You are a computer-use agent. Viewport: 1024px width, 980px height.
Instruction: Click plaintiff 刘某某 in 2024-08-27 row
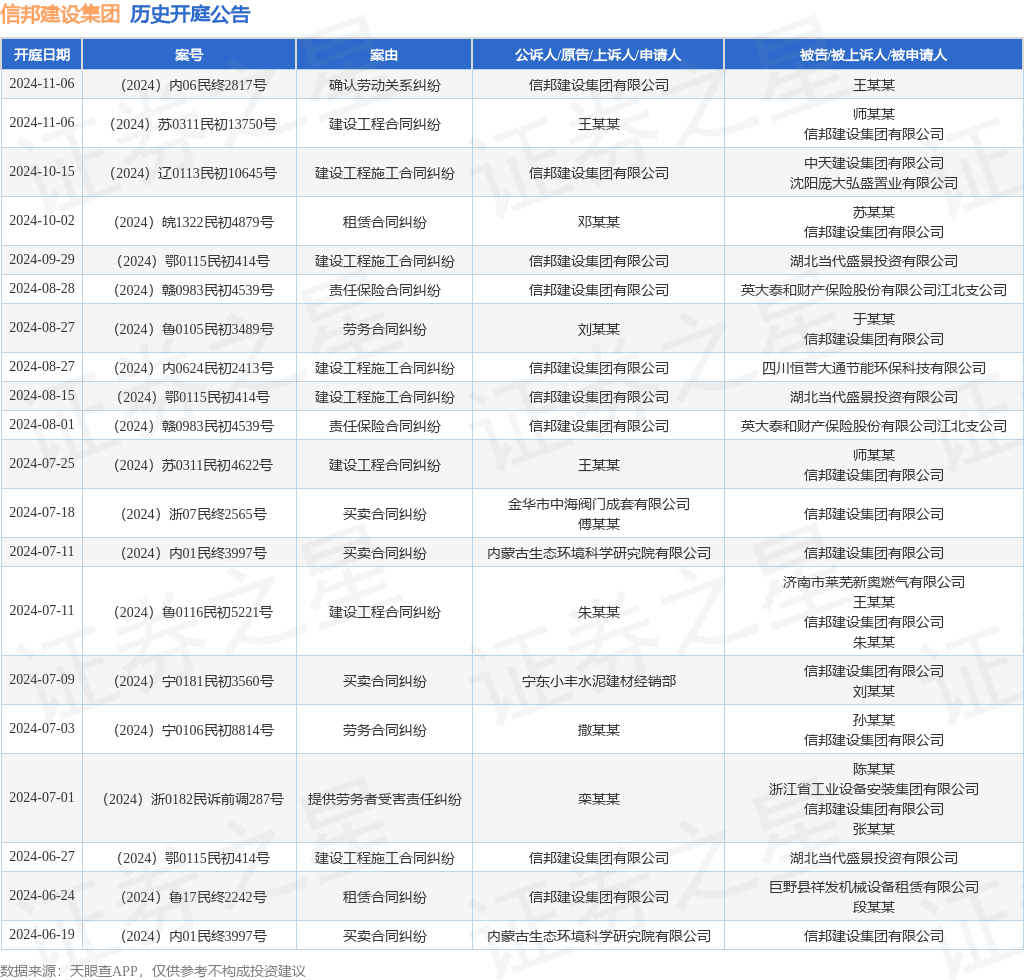(598, 329)
